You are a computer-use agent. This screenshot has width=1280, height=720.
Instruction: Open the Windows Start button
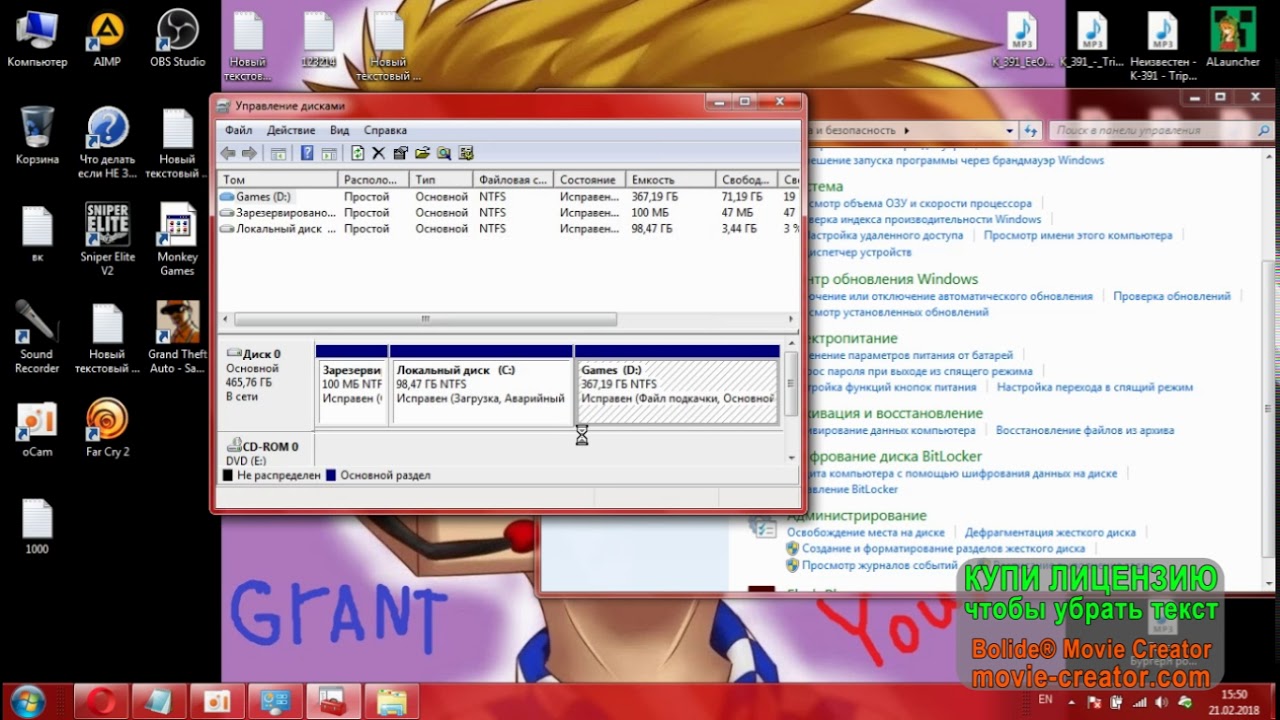pyautogui.click(x=28, y=700)
